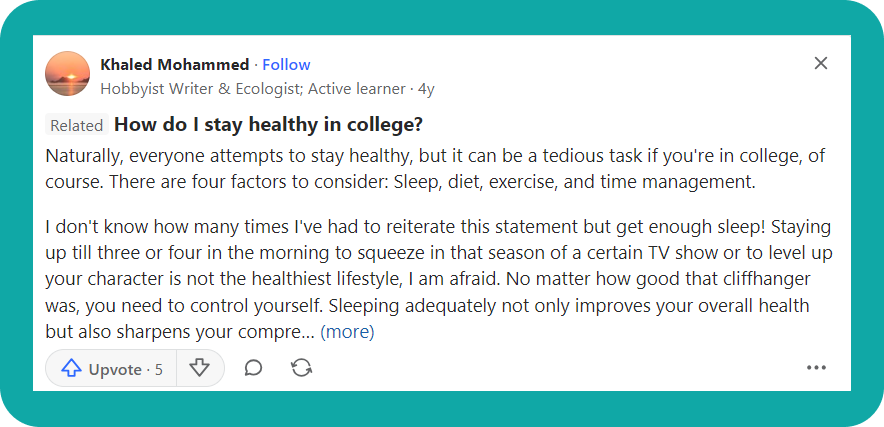Click the 'Related' label beside the question
This screenshot has width=884, height=427.
(x=77, y=126)
